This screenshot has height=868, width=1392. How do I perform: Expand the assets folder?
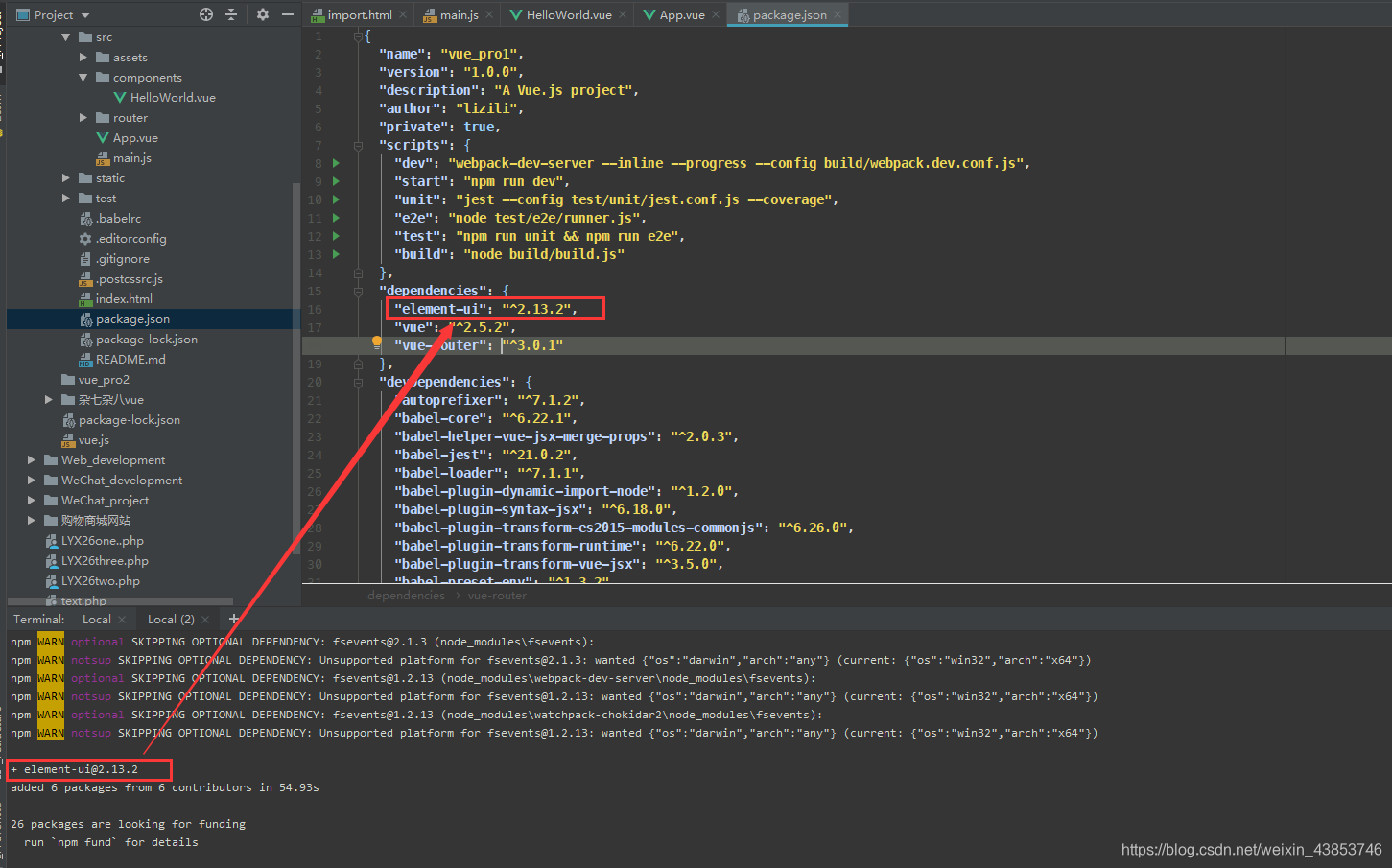(83, 58)
